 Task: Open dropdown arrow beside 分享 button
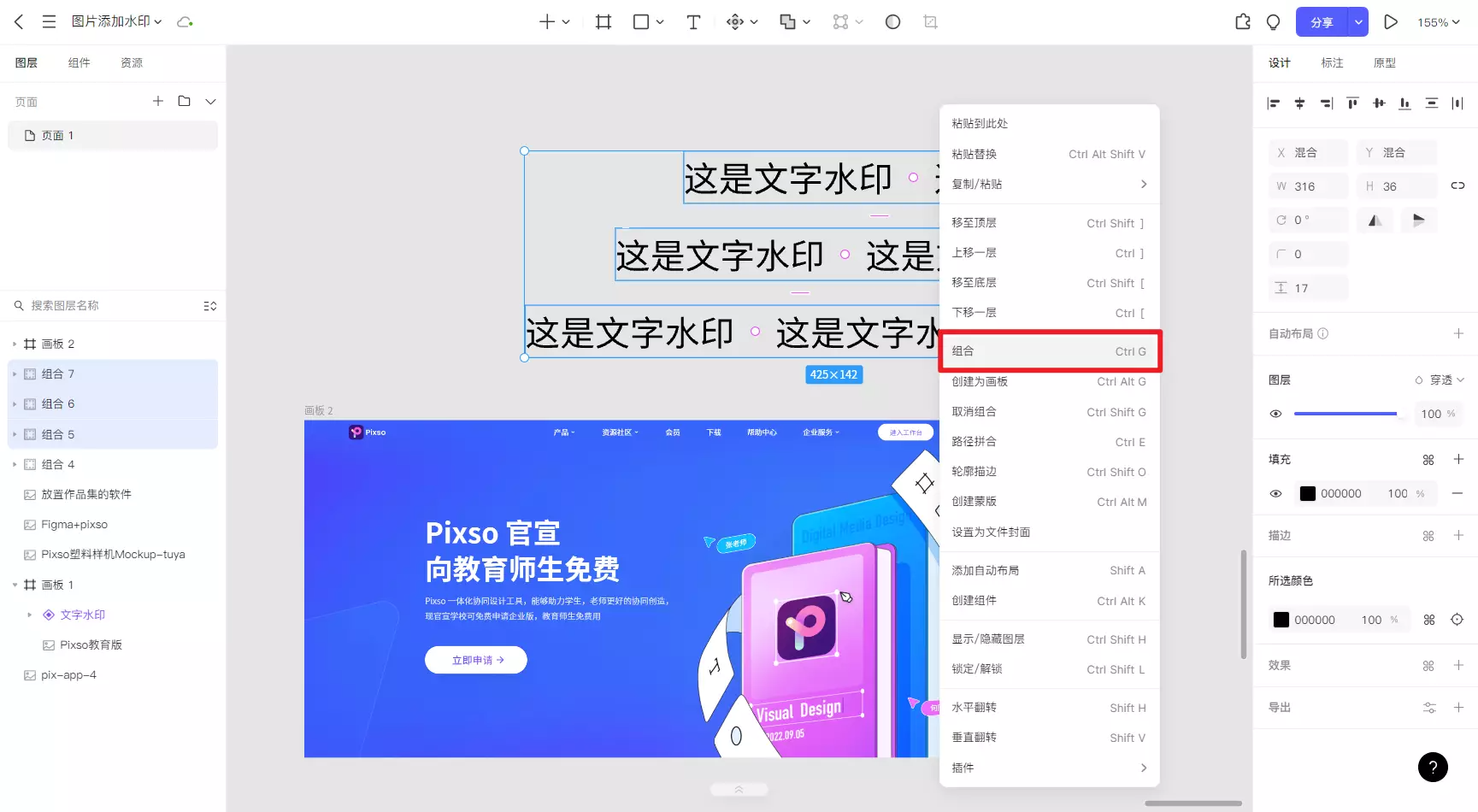point(1358,22)
